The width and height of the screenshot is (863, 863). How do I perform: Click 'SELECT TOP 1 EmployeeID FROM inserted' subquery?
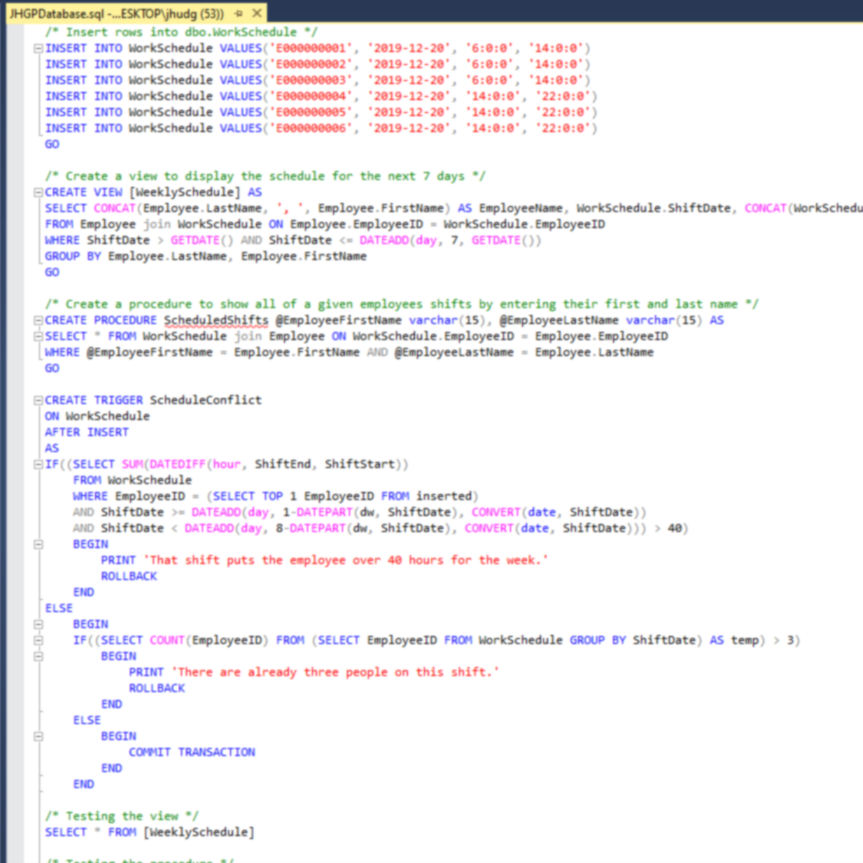point(342,496)
